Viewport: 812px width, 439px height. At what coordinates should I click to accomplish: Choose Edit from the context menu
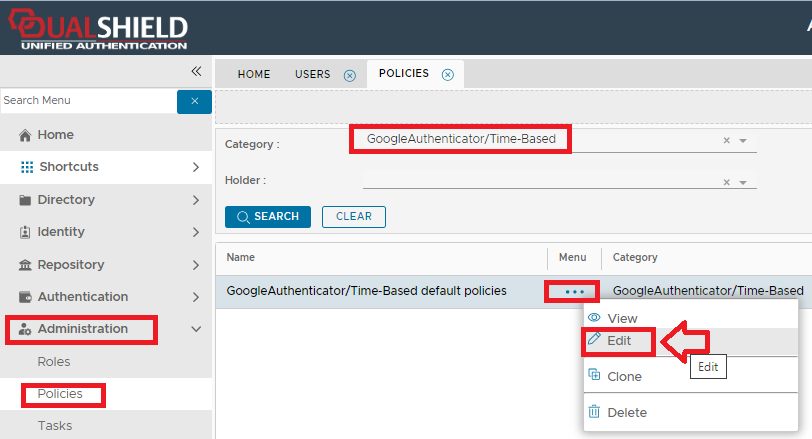(x=619, y=341)
